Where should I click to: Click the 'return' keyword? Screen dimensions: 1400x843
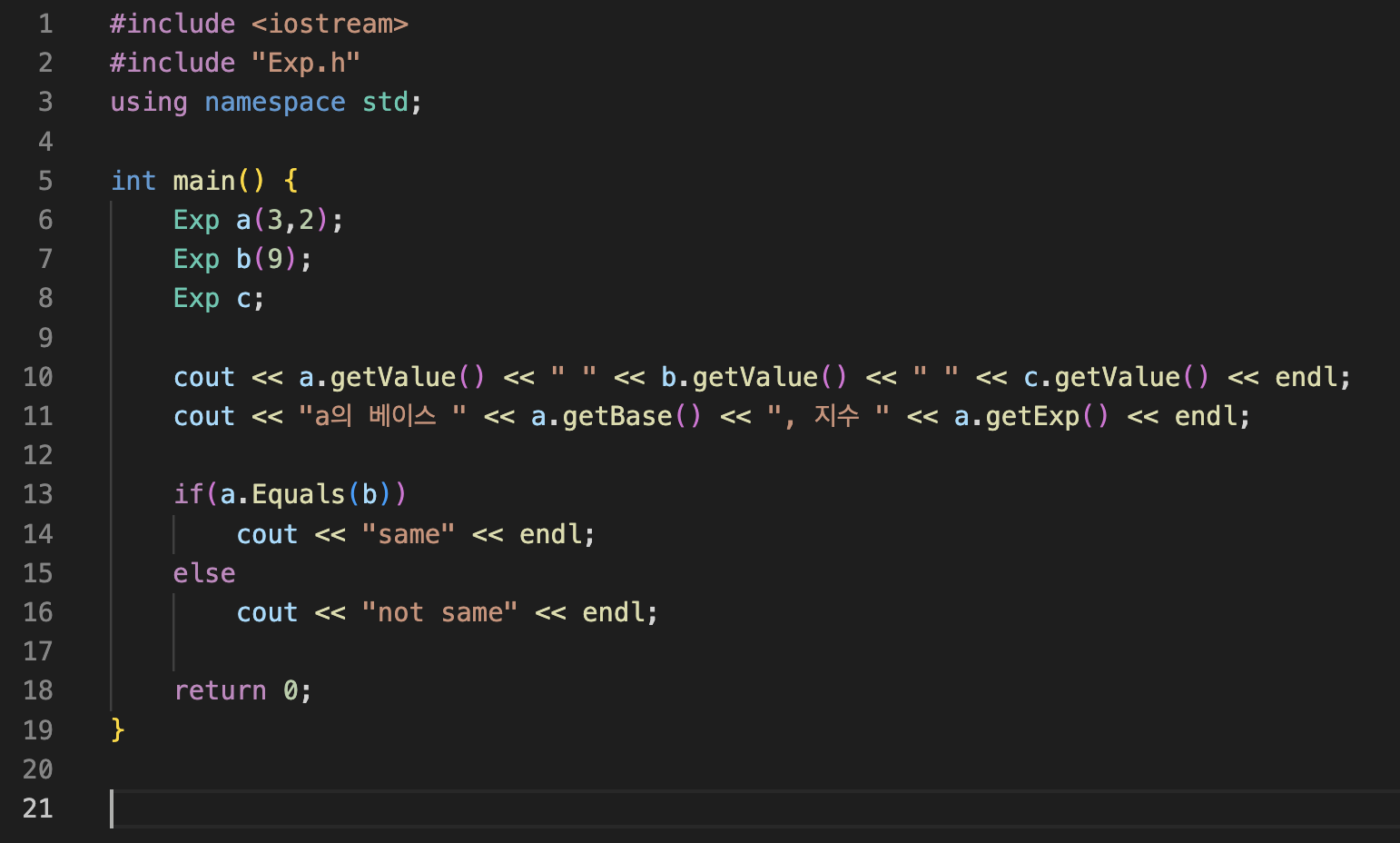pos(220,690)
